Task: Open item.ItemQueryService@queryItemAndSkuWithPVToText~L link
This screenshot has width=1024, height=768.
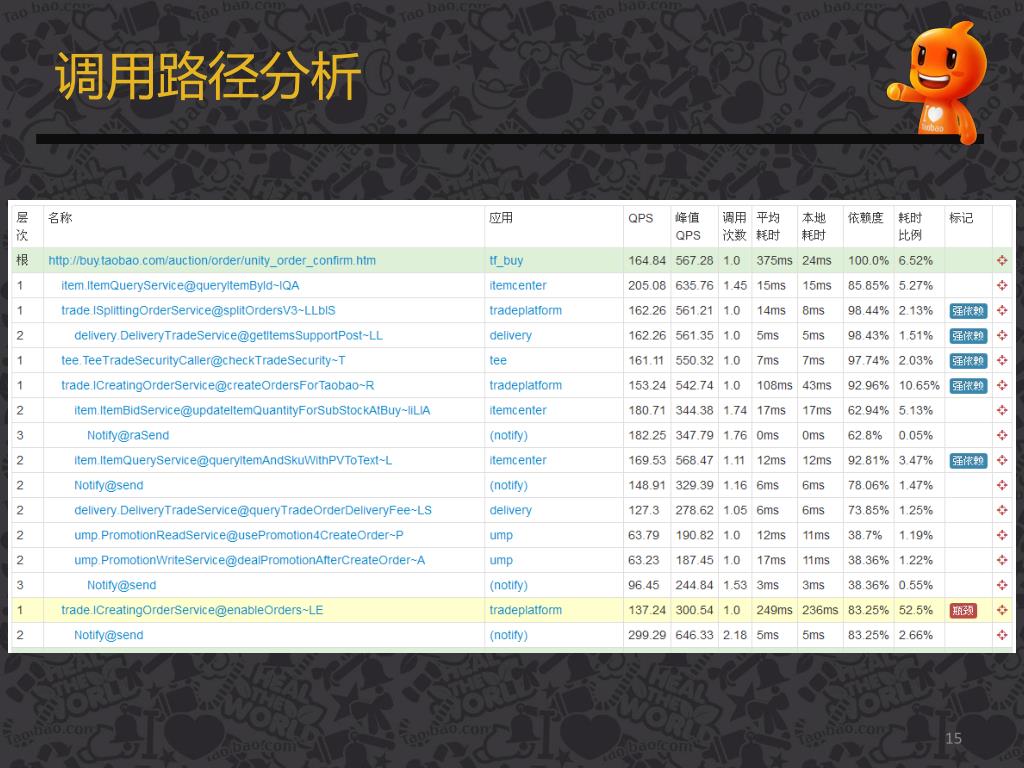Action: tap(232, 460)
